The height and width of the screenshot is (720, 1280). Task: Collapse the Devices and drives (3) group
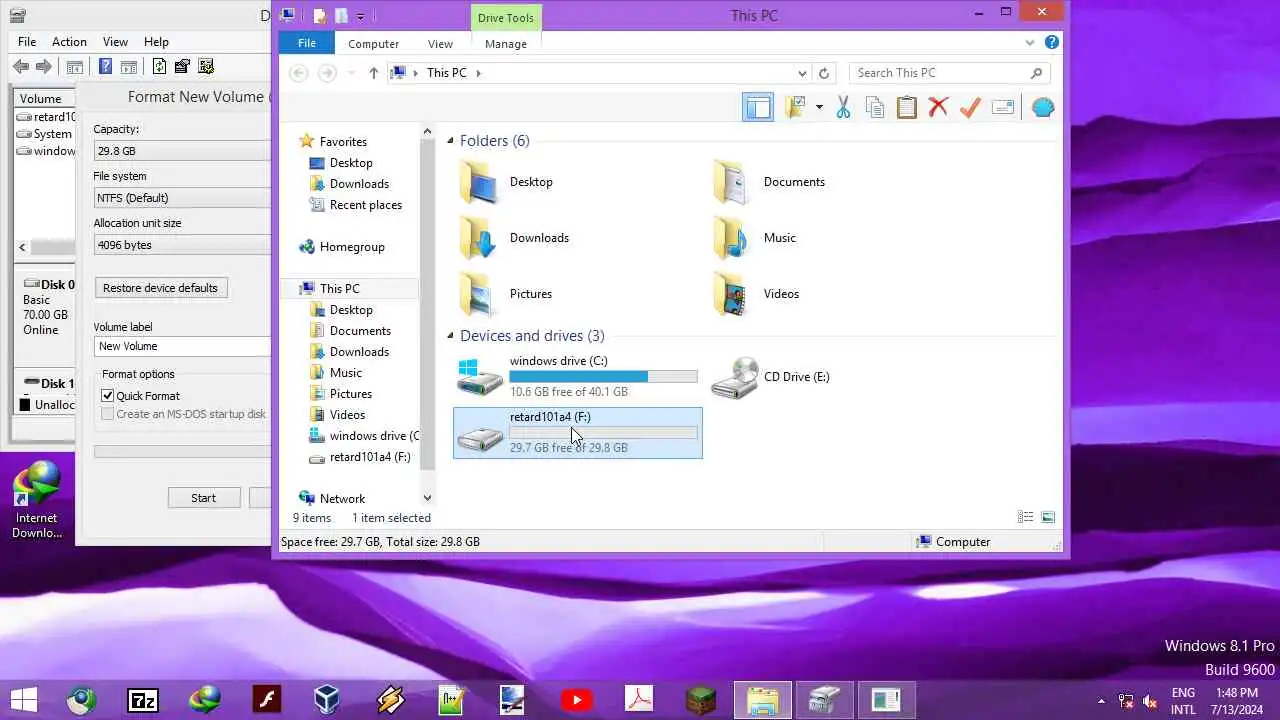pyautogui.click(x=450, y=336)
